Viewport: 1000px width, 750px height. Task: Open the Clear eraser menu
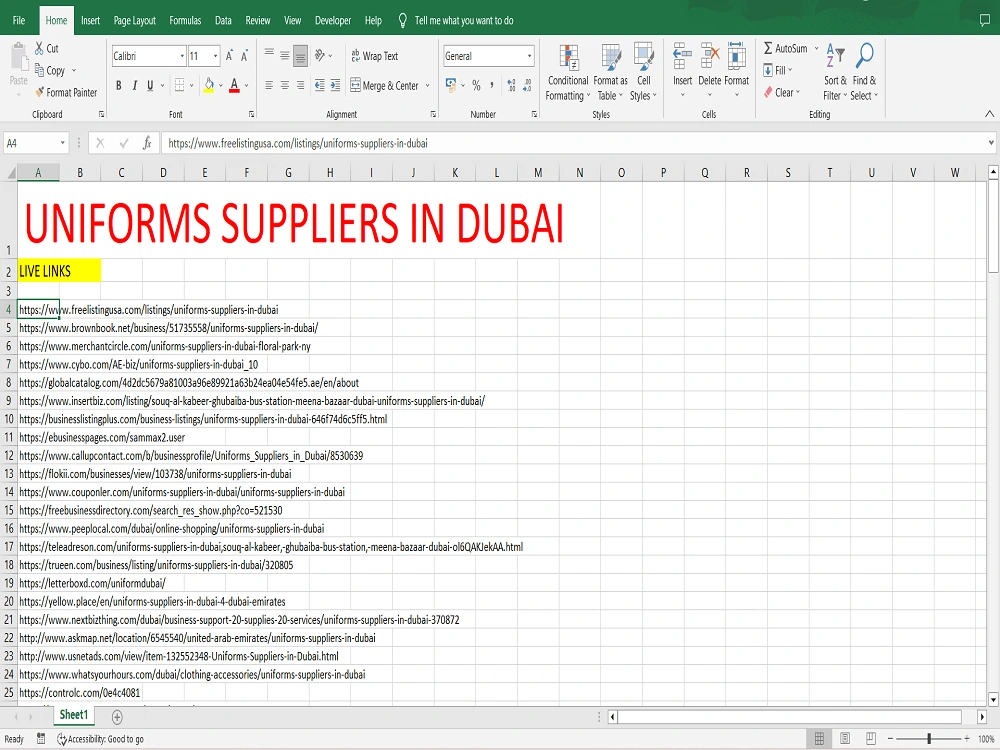[x=781, y=92]
